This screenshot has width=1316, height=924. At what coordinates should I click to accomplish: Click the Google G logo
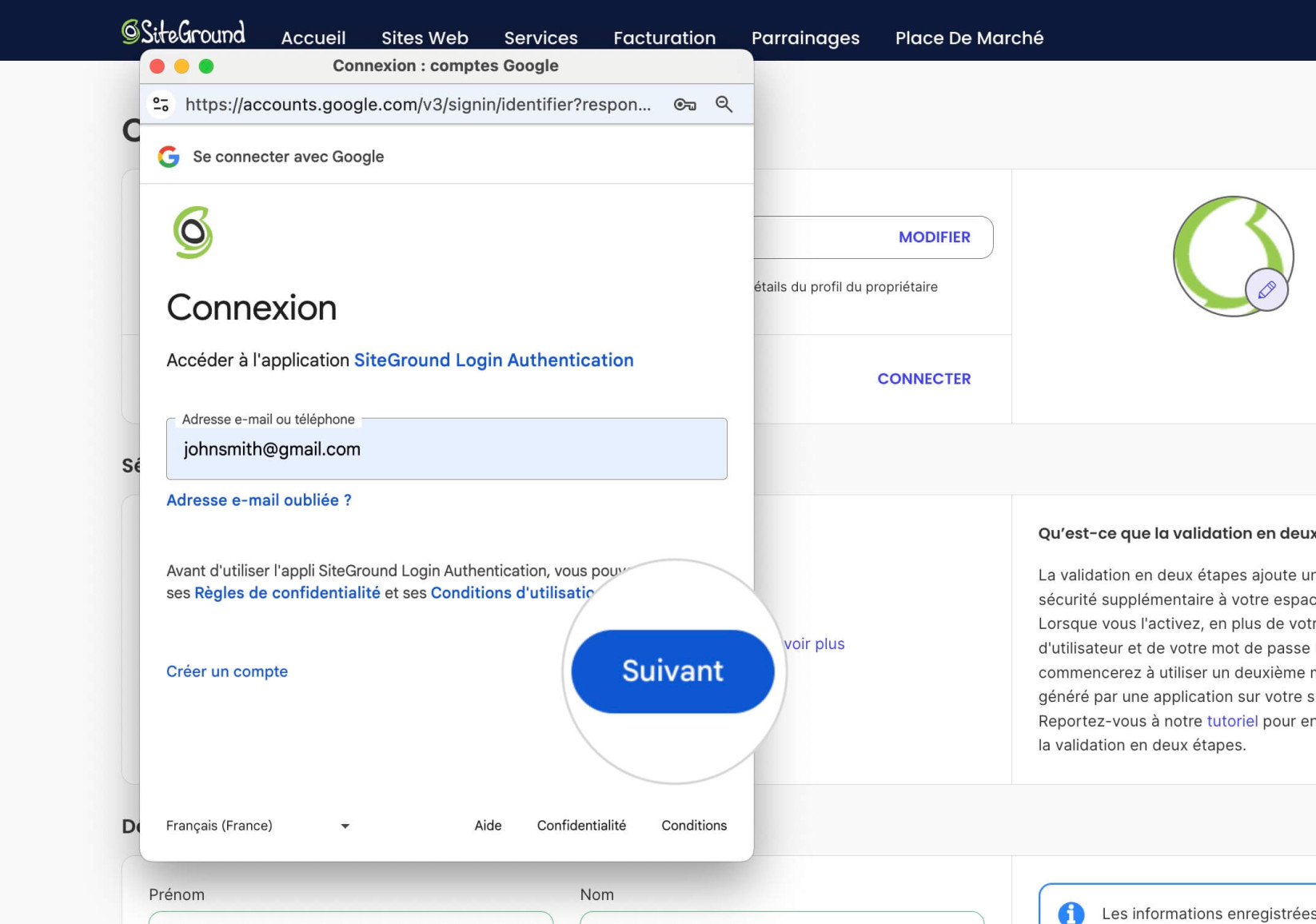click(169, 157)
